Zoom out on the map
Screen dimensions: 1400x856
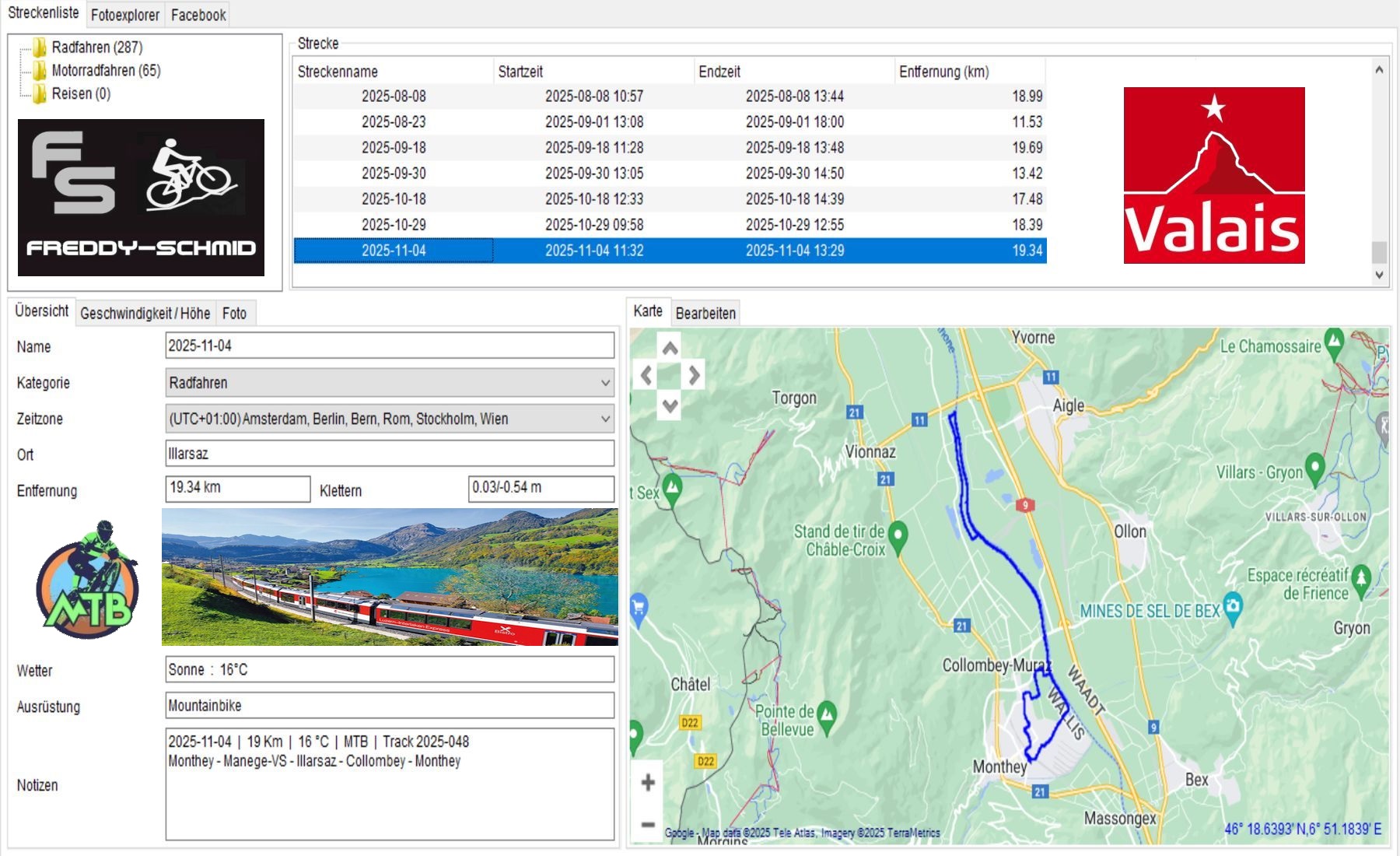click(x=647, y=823)
